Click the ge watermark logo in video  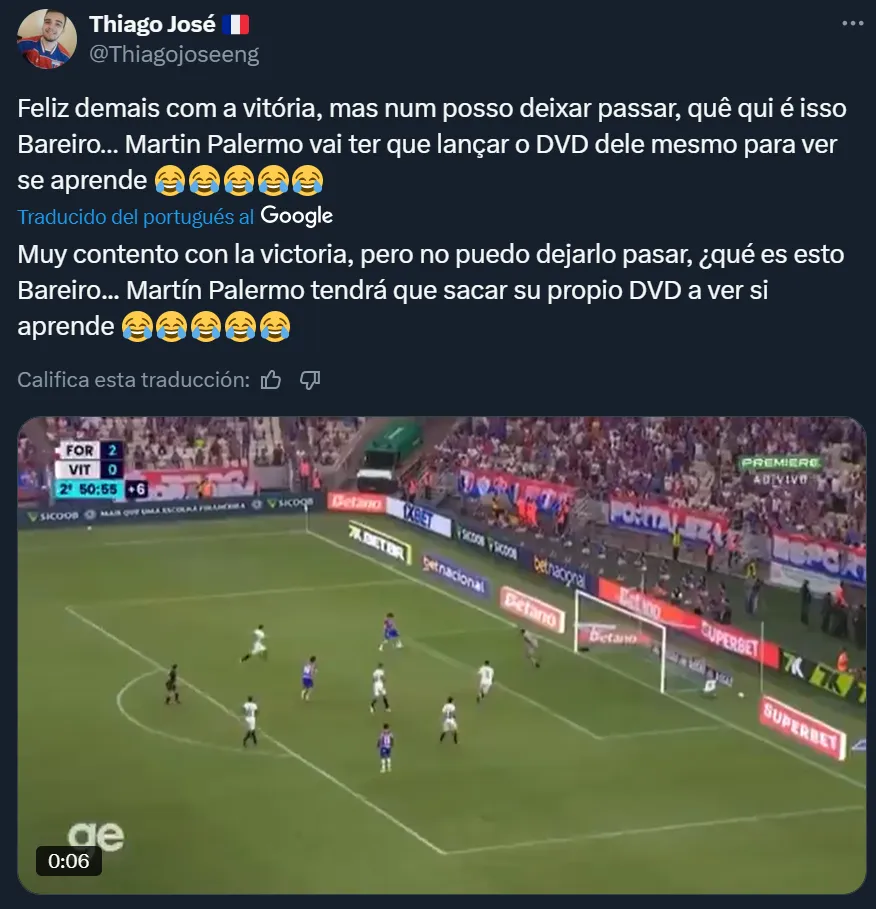click(x=96, y=836)
